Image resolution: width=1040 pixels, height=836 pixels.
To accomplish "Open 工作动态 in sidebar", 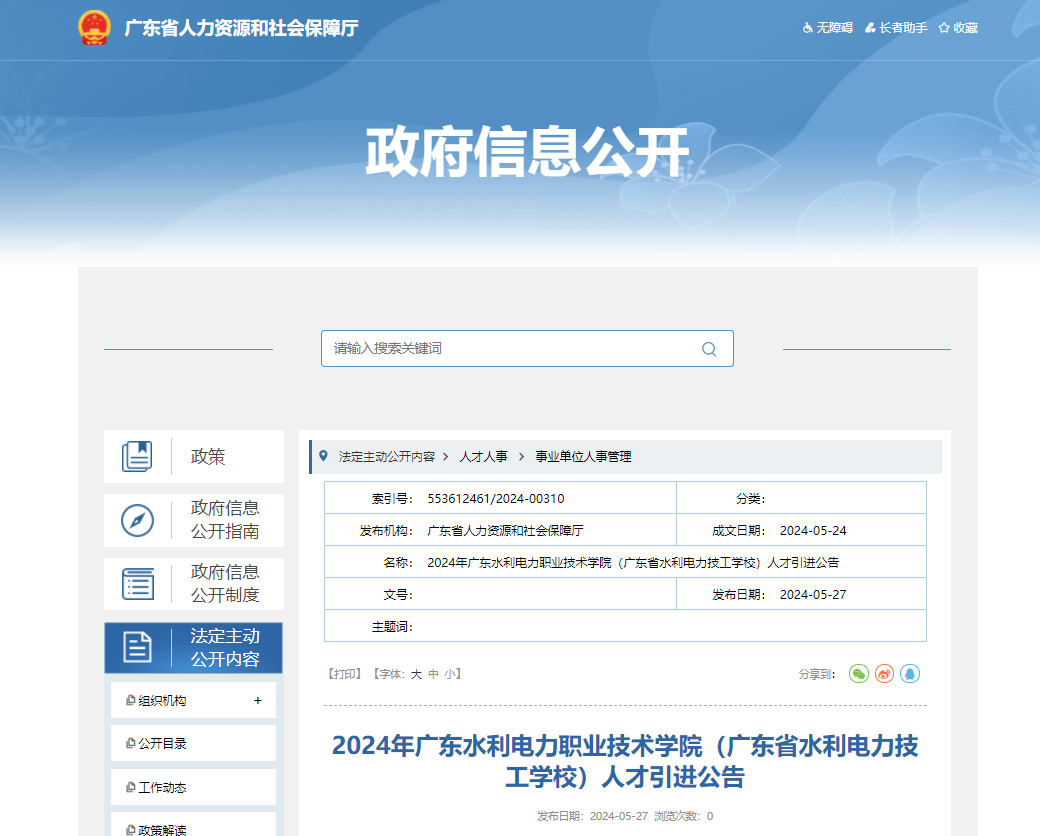I will (x=162, y=788).
